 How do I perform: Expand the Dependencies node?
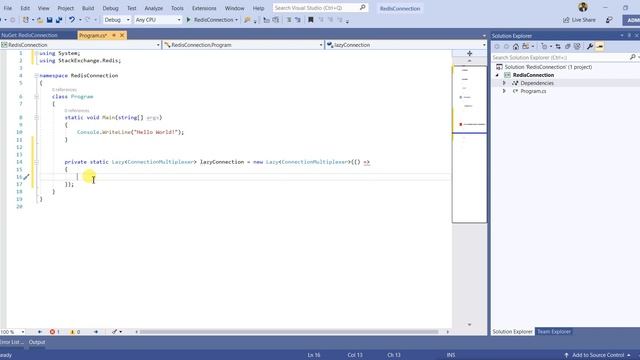[504, 83]
